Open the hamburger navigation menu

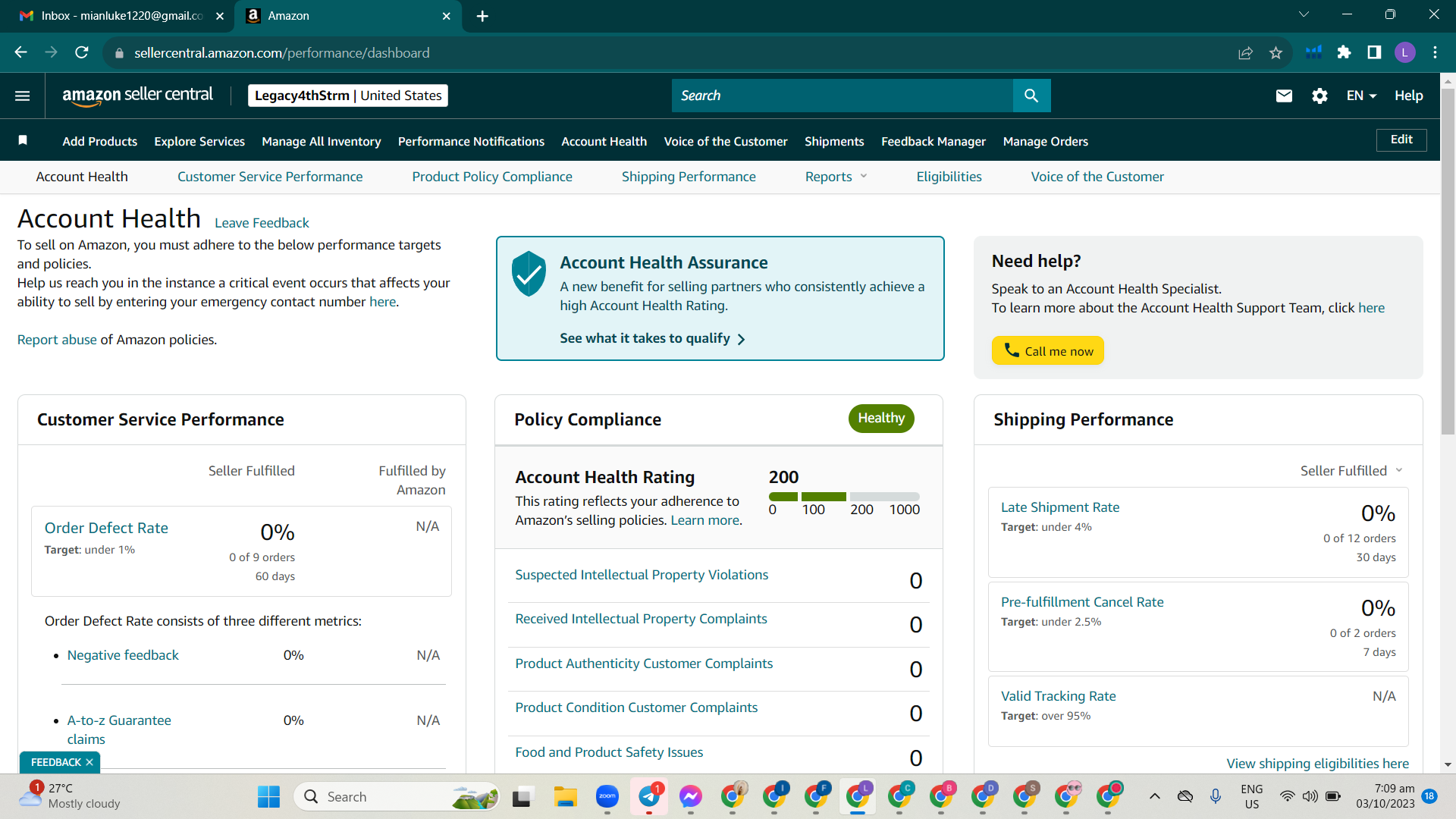click(x=22, y=96)
